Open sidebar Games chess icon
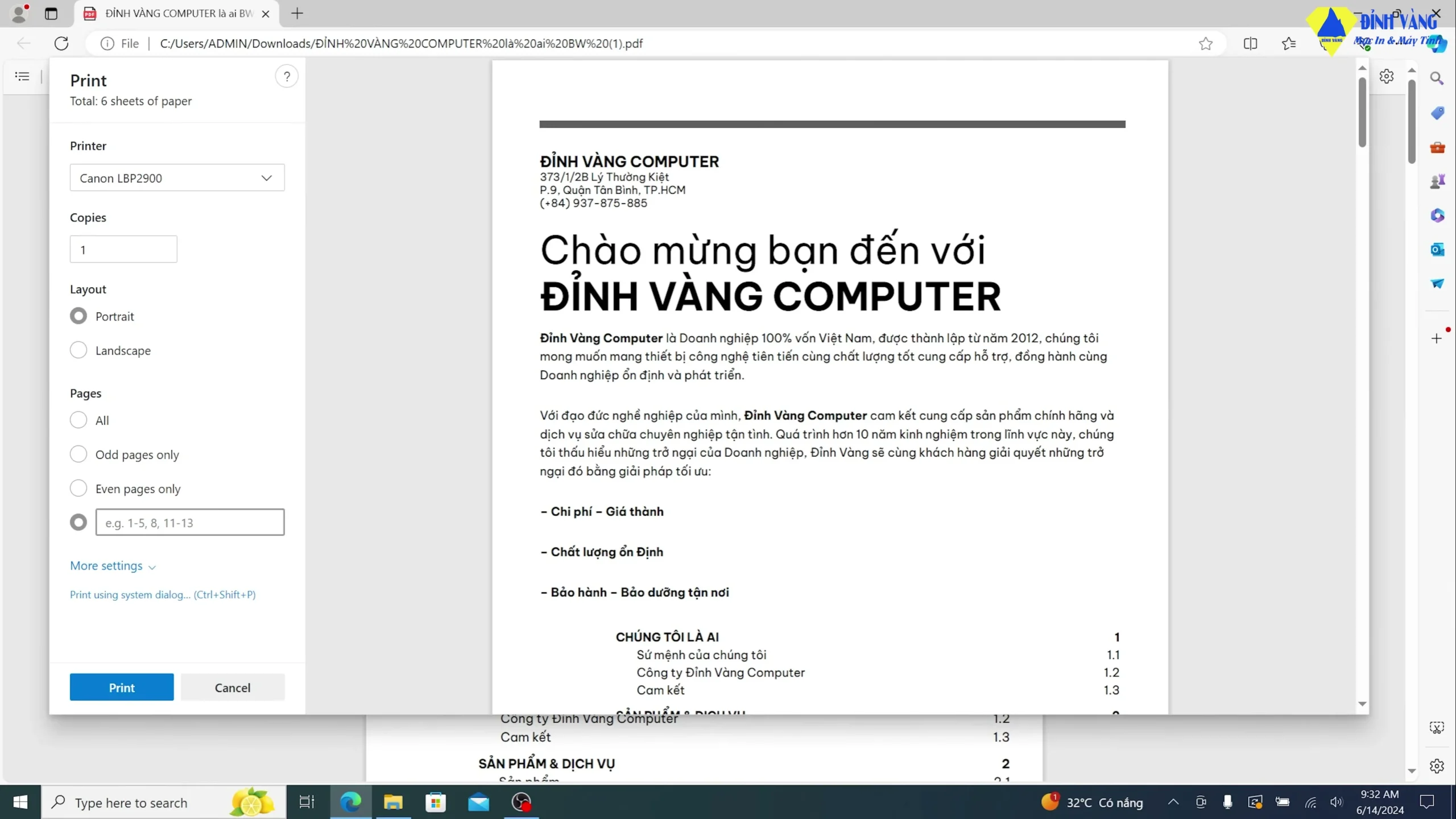This screenshot has height=819, width=1456. tap(1437, 181)
